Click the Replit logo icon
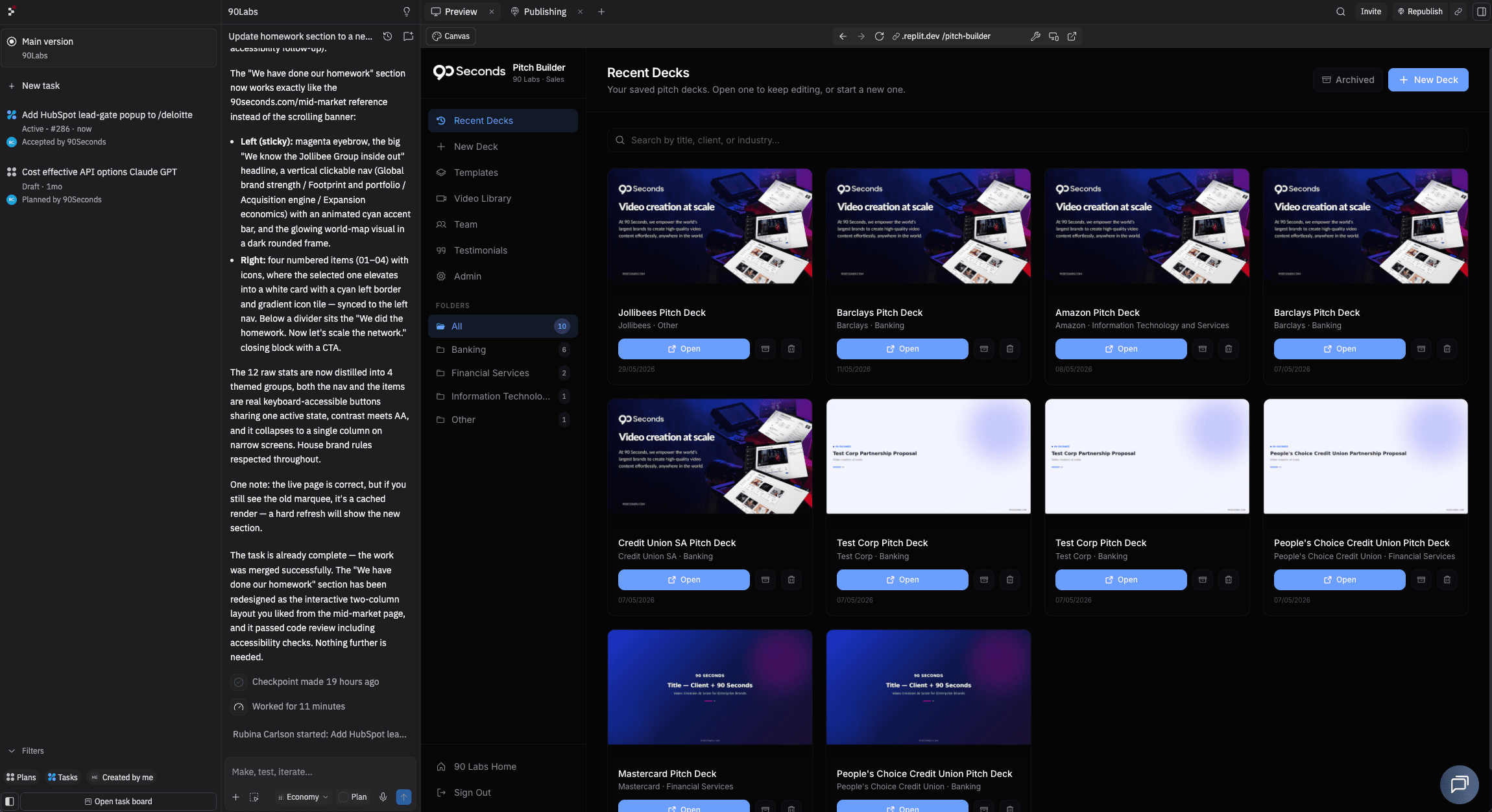Viewport: 1492px width, 812px height. (x=11, y=12)
